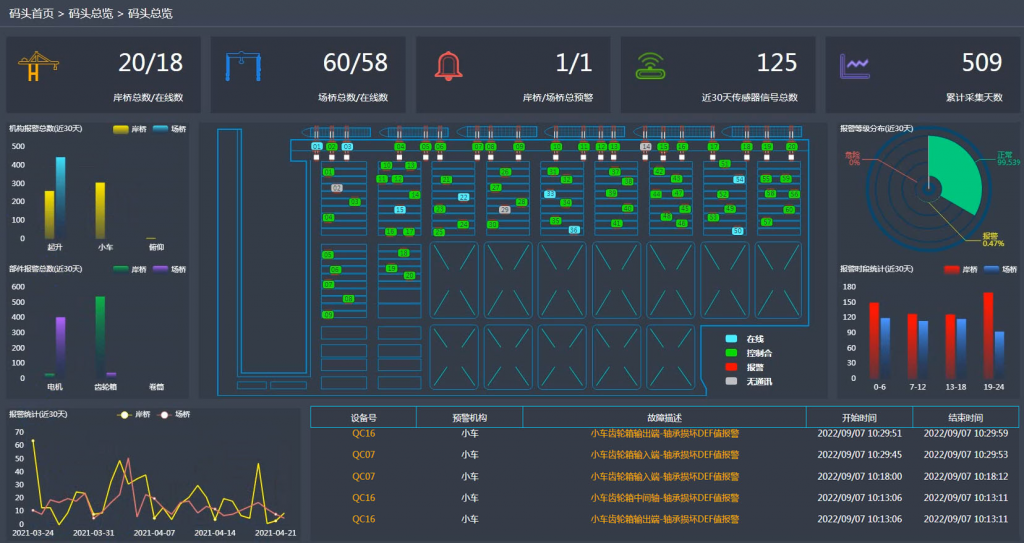Viewport: 1024px width, 543px height.
Task: Click the 509 cumulative collection days value
Action: click(x=982, y=63)
